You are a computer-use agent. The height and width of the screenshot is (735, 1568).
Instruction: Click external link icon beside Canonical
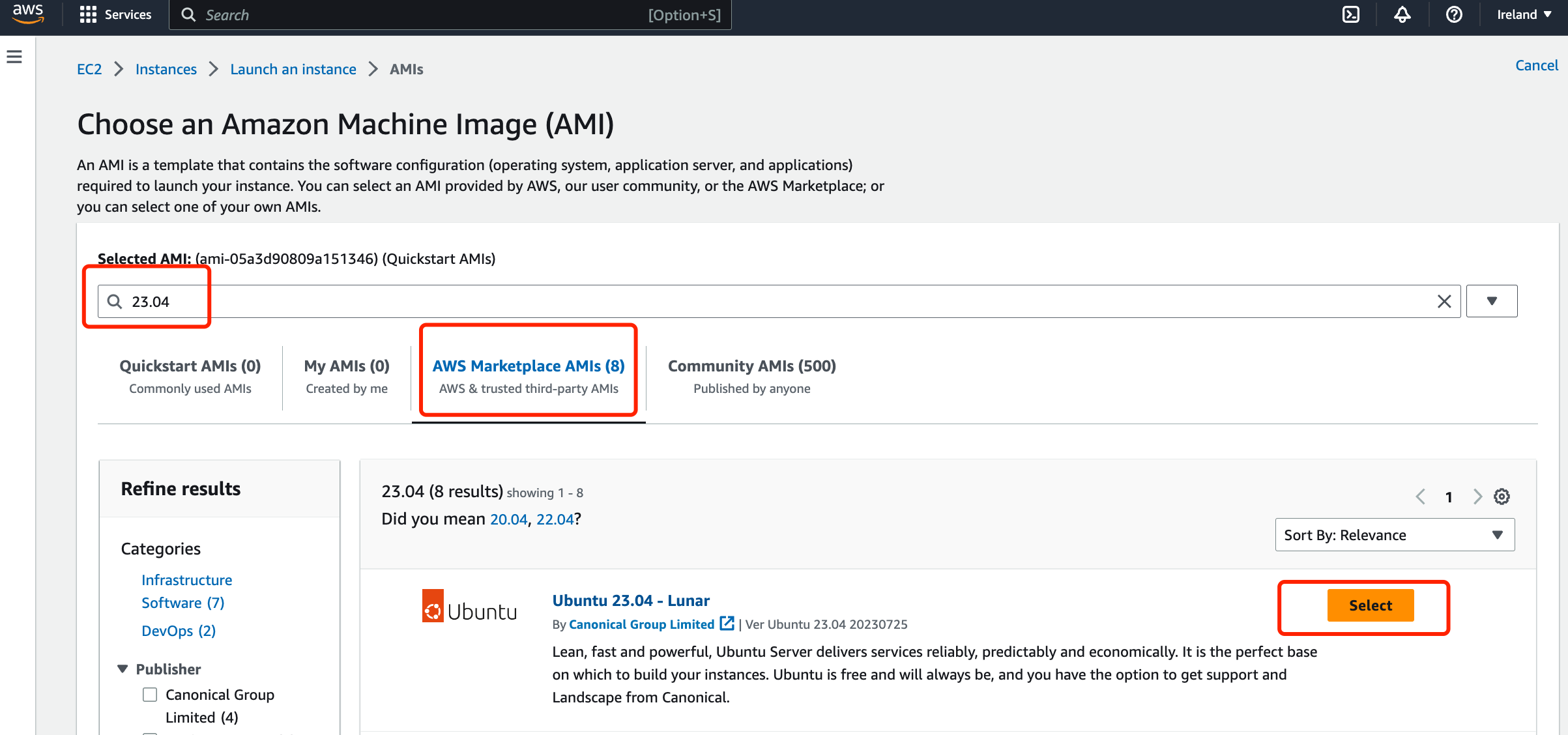tap(727, 623)
